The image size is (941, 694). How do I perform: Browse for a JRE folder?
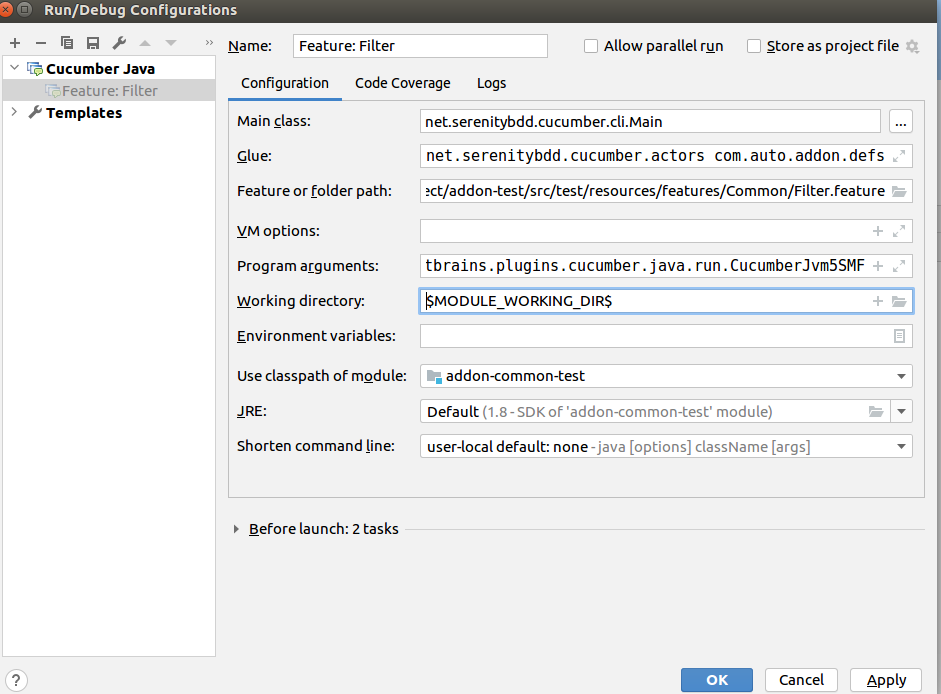[x=876, y=411]
